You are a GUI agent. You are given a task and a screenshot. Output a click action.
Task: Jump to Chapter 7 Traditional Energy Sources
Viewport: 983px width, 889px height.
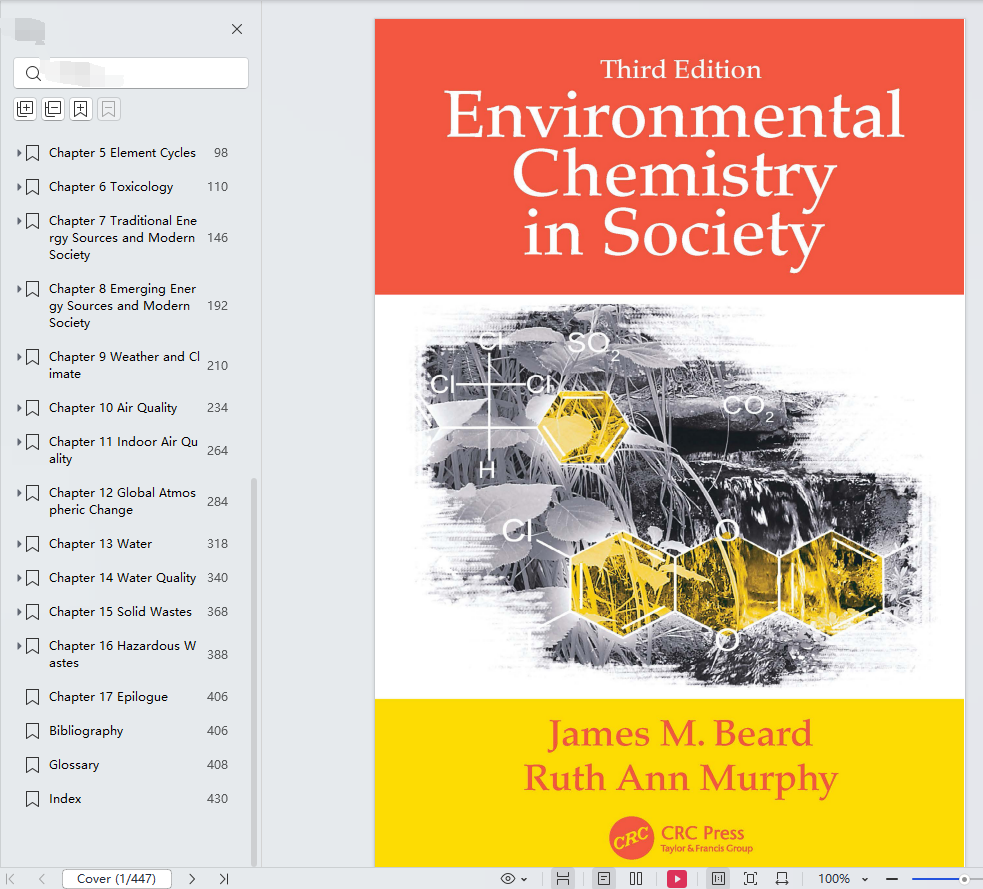pos(123,238)
